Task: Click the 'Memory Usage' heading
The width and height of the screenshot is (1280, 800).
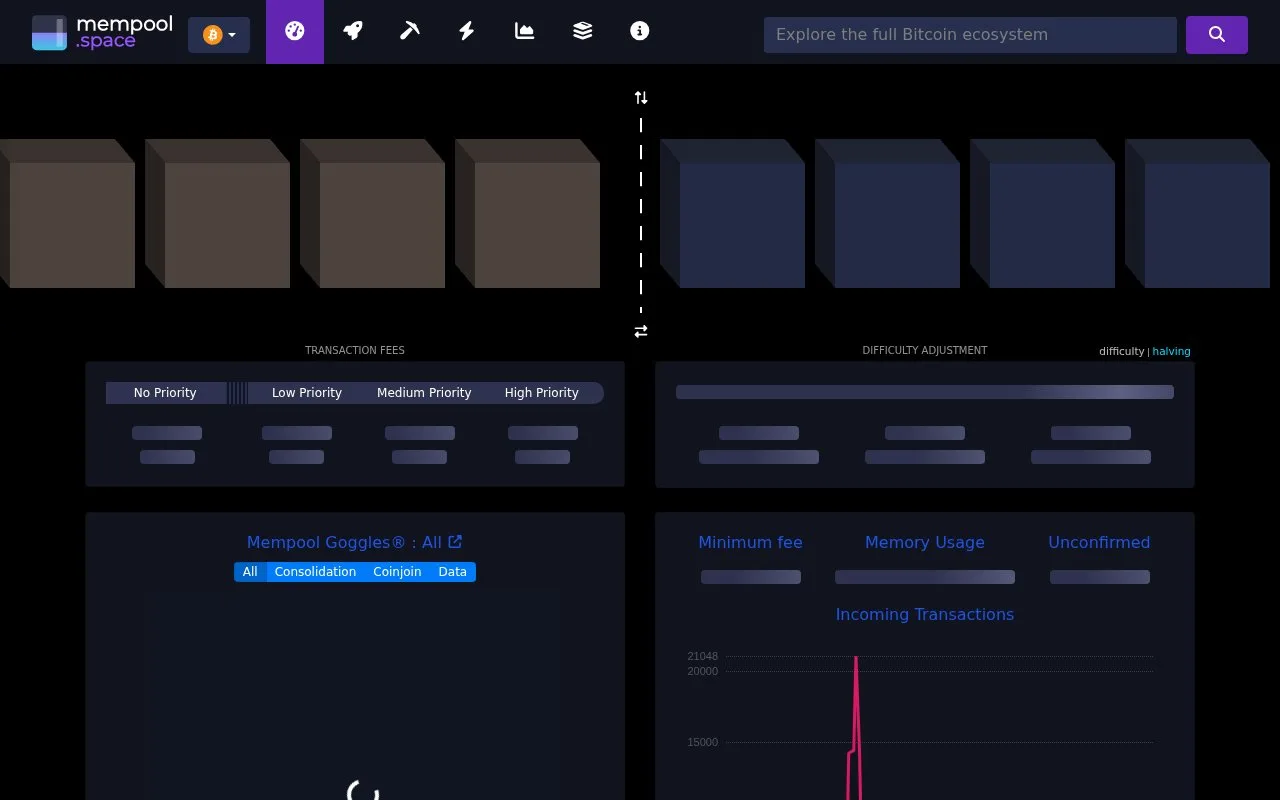Action: (925, 542)
